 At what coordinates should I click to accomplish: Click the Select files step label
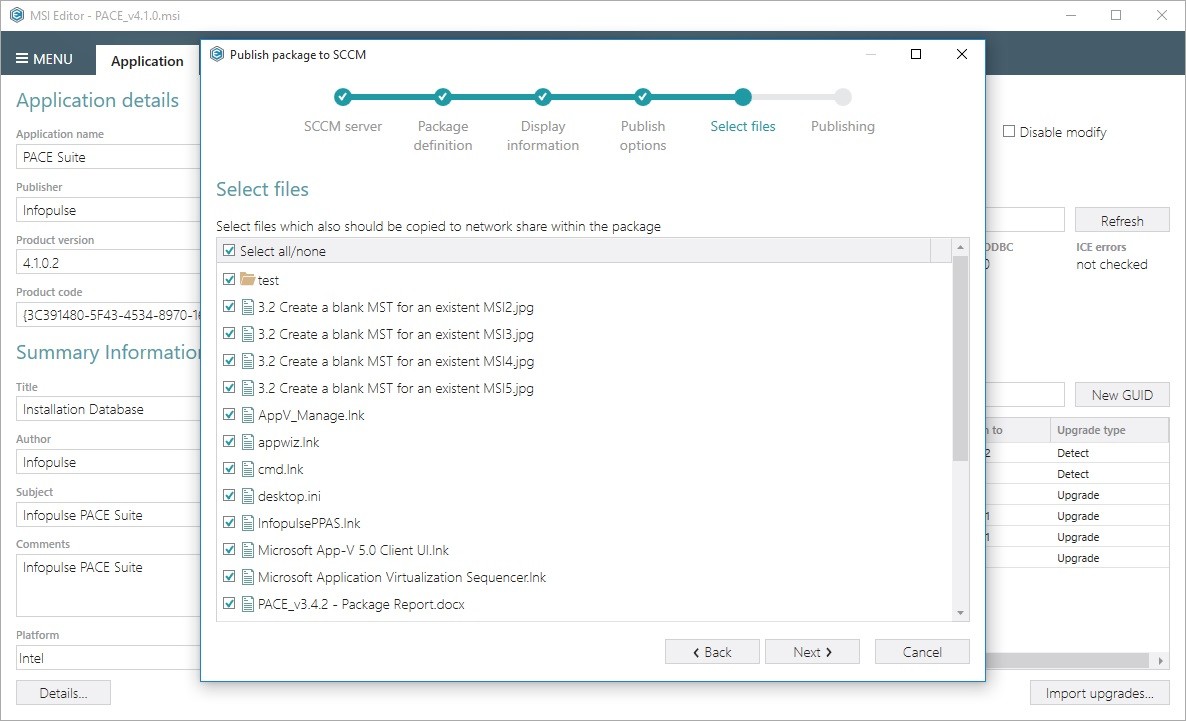coord(743,126)
